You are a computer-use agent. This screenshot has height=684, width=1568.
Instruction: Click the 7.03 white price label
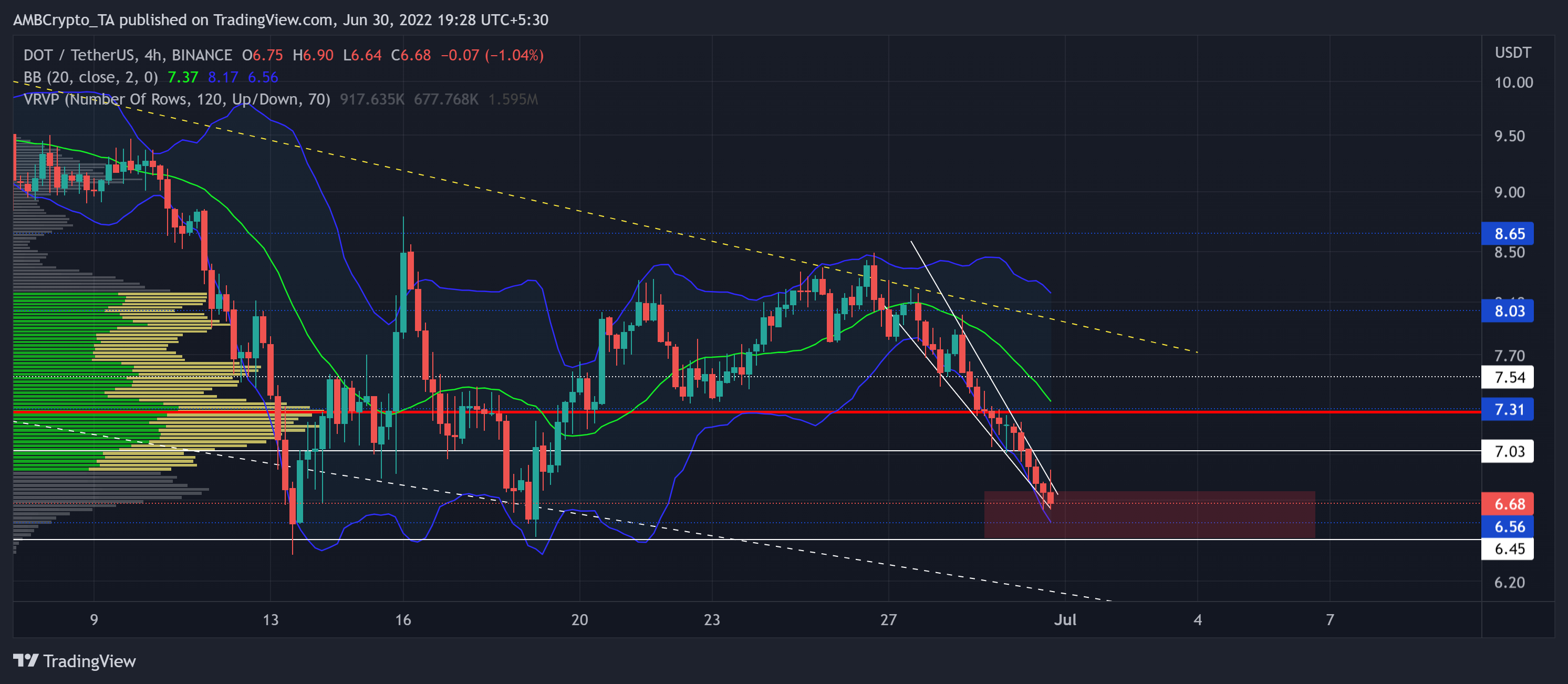[x=1508, y=452]
